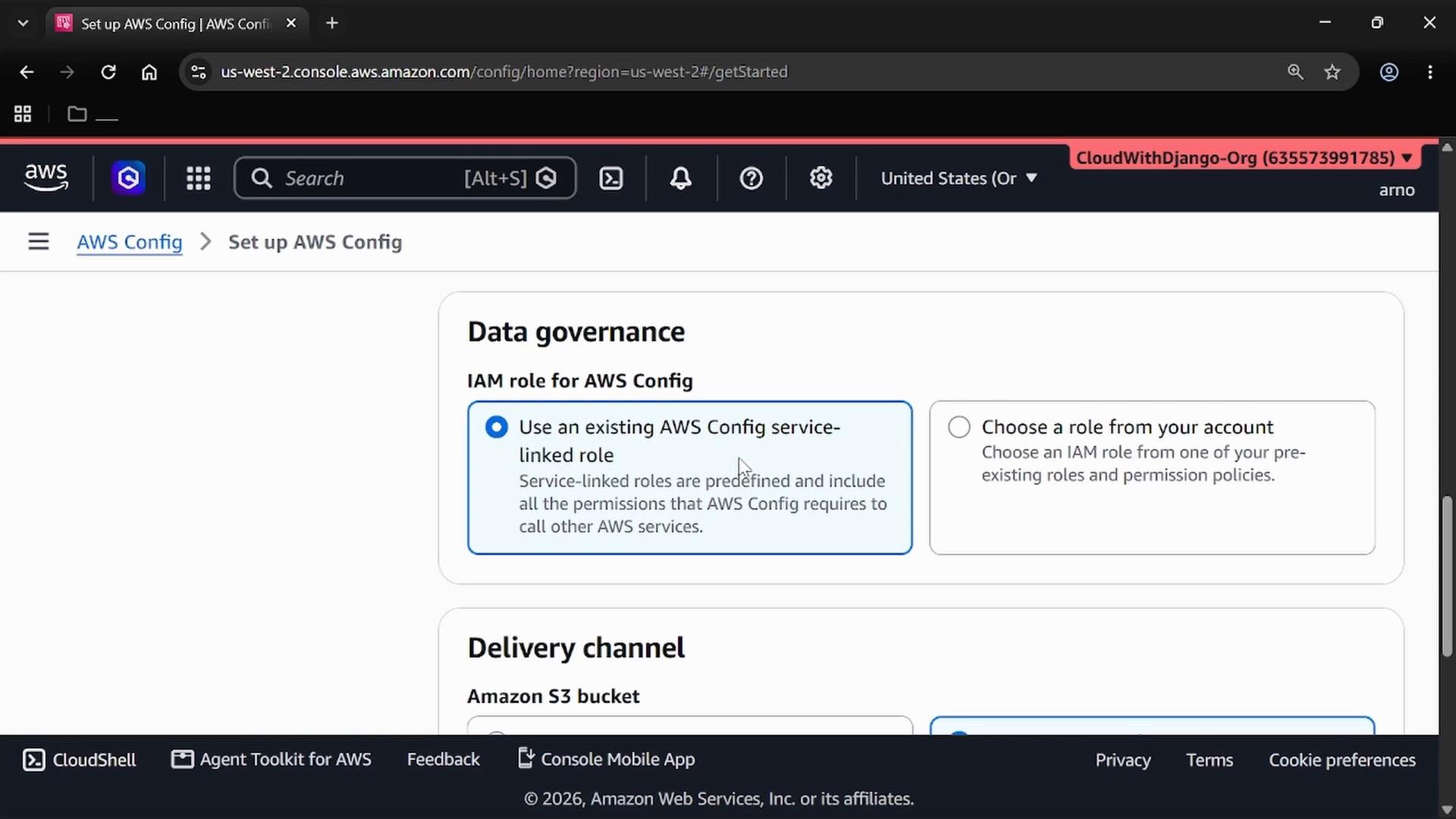Open the Privacy link
Screen dimensions: 1456x819
click(1123, 760)
